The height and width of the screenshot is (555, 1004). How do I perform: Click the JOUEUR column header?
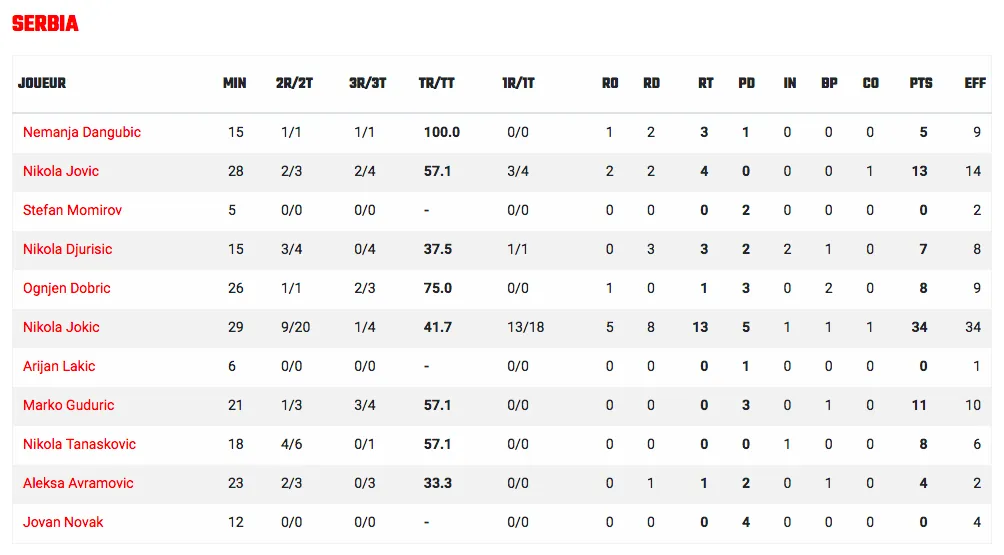pos(42,84)
